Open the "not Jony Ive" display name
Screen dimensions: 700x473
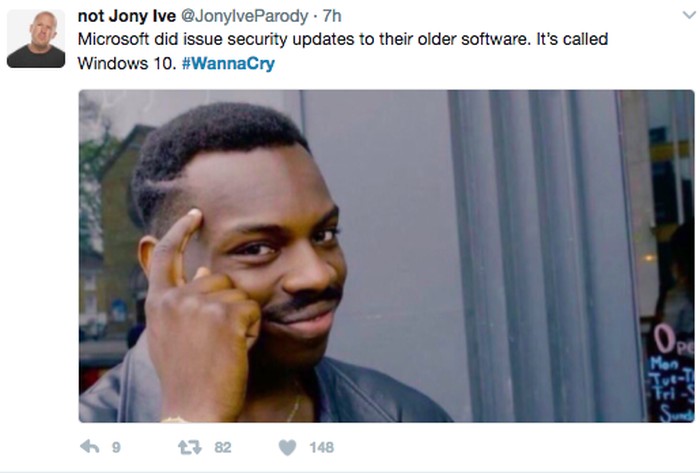127,16
